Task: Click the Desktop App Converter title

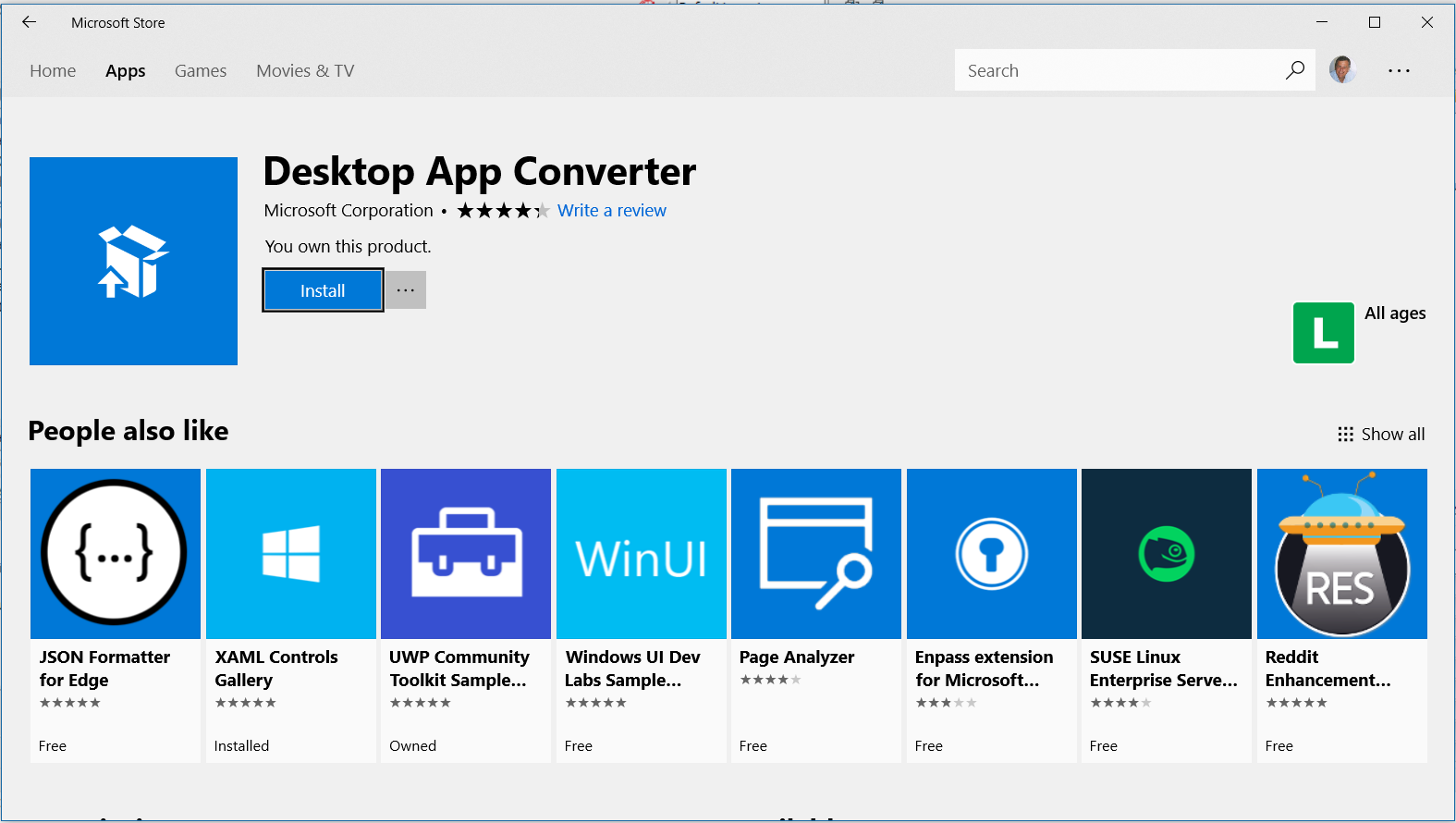Action: coord(480,172)
